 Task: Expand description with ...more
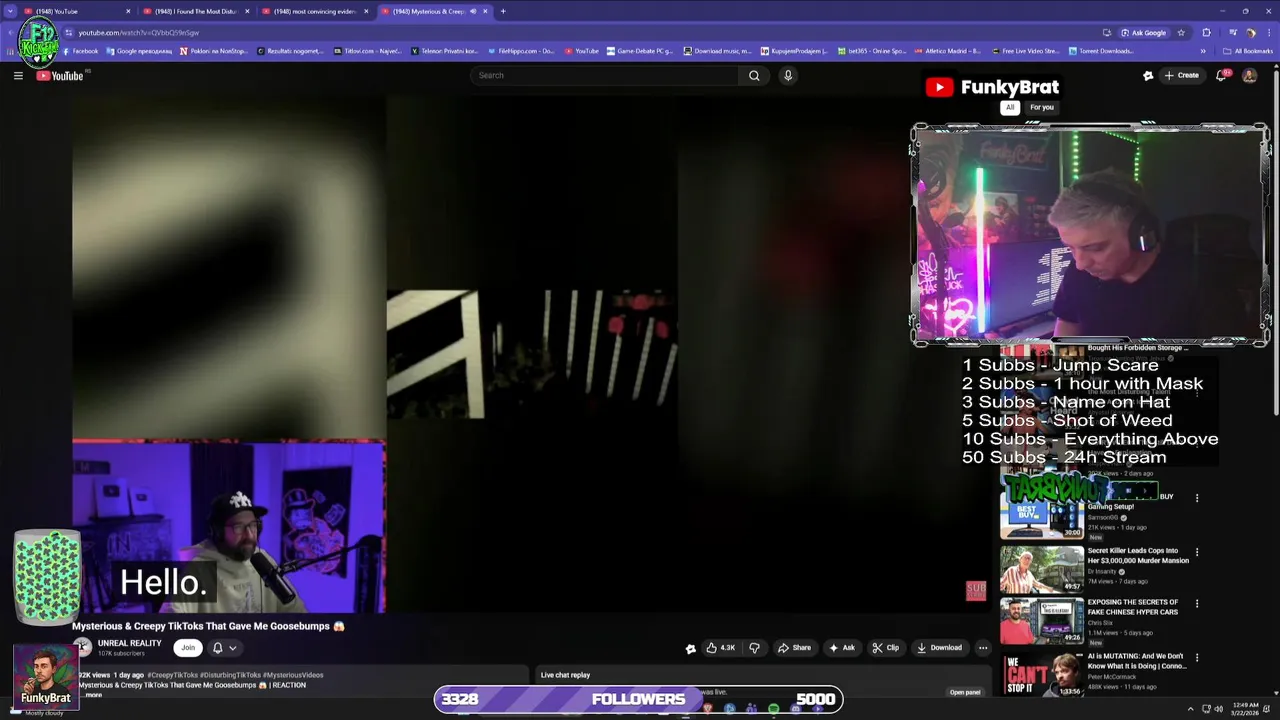(93, 694)
